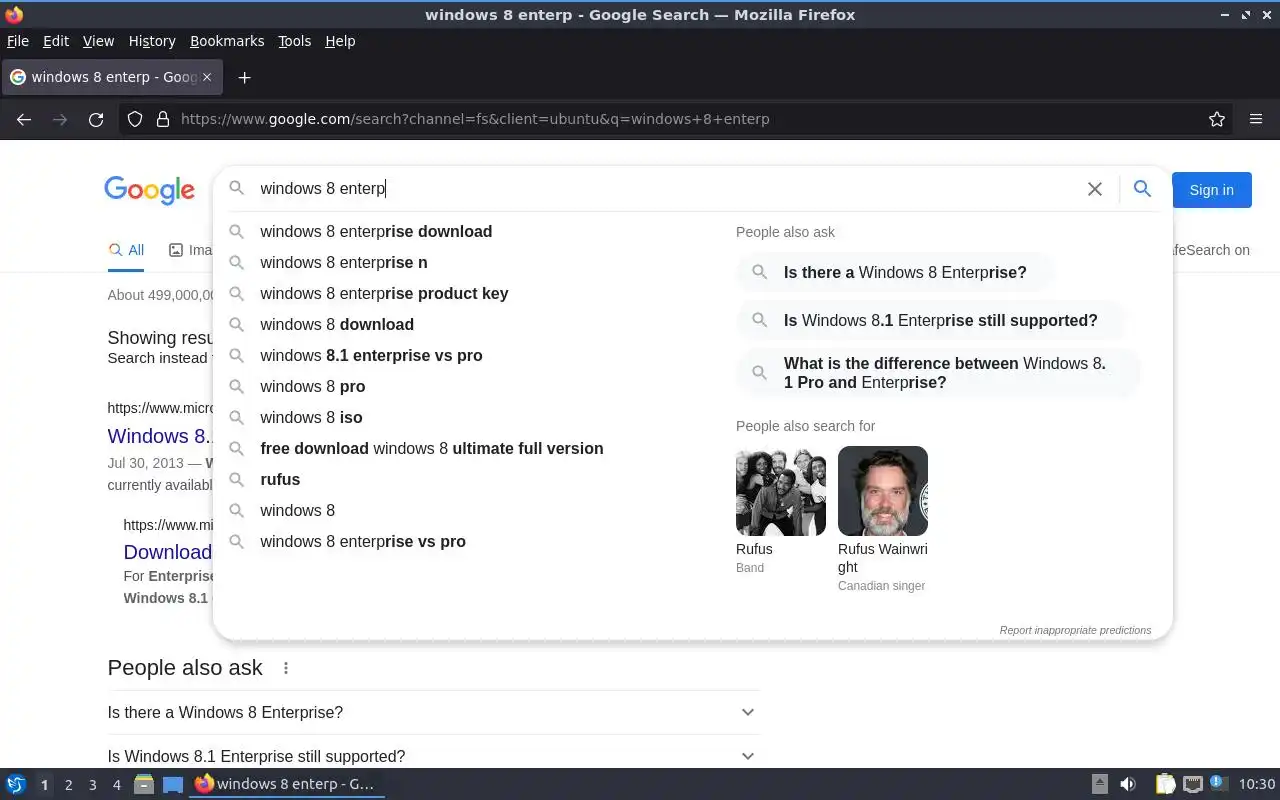Switch to workspace 2
The width and height of the screenshot is (1280, 800).
tap(68, 785)
